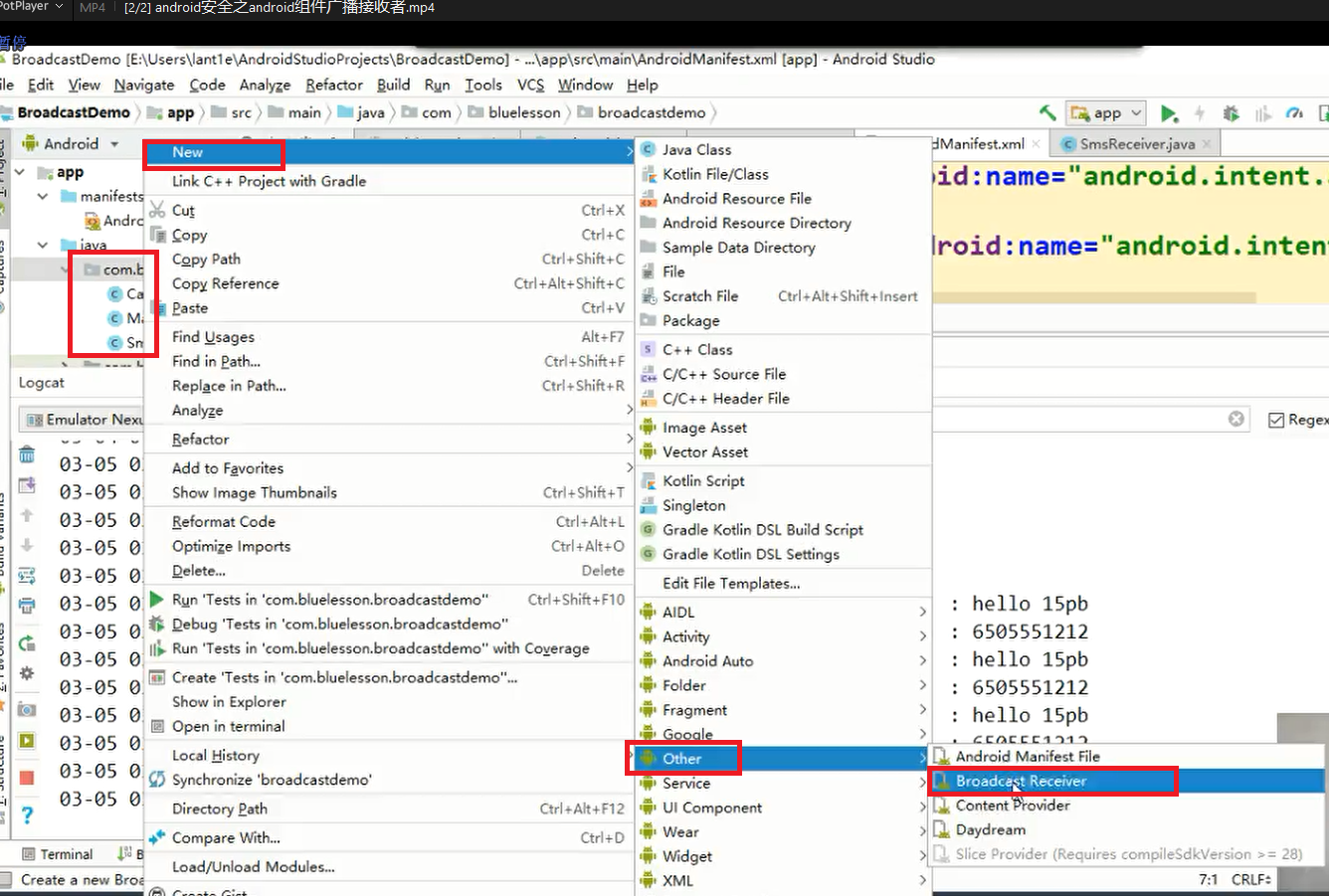Click Scroll to End logcat icon
The image size is (1332, 896).
click(27, 485)
